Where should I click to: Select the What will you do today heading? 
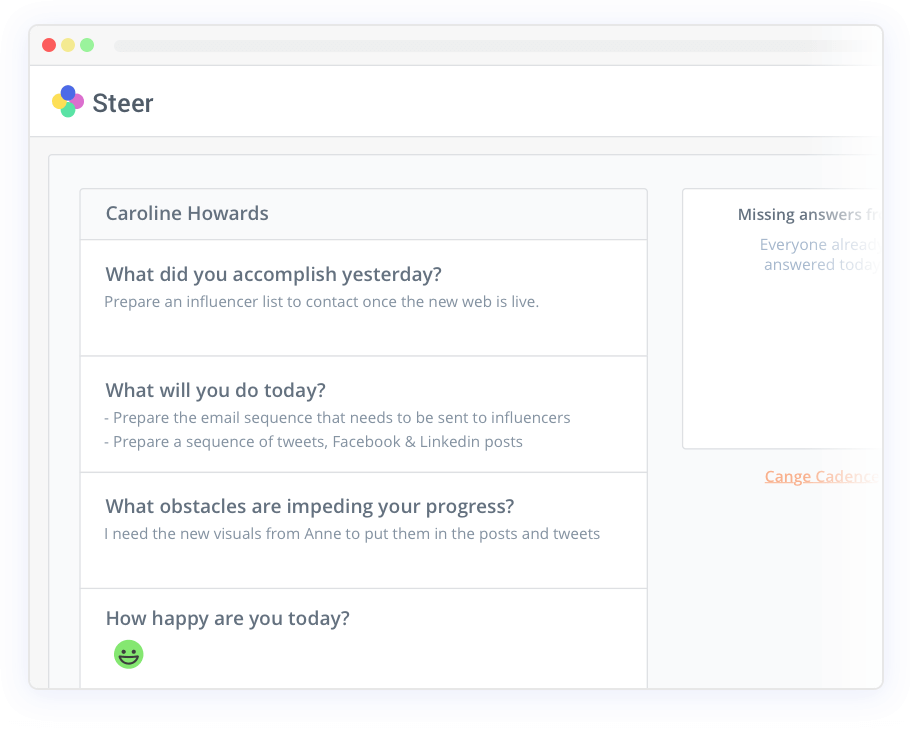[215, 390]
